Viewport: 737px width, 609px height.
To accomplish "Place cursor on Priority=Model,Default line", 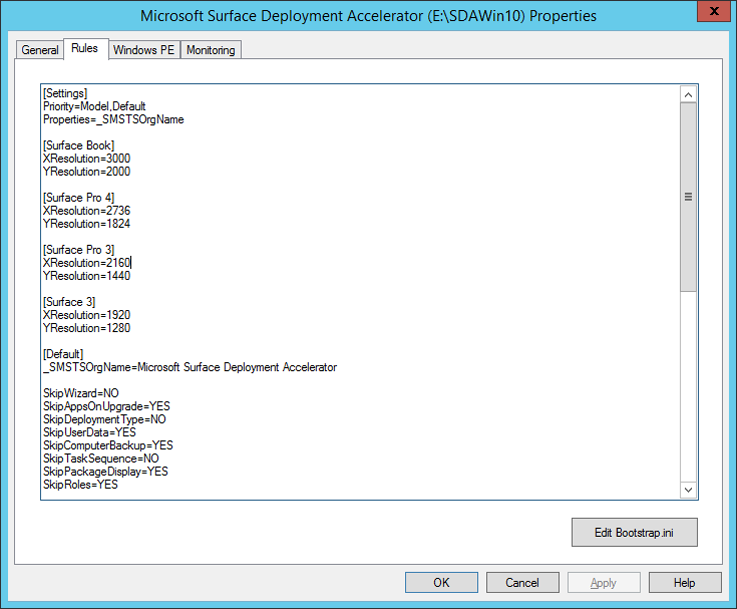I will 94,106.
